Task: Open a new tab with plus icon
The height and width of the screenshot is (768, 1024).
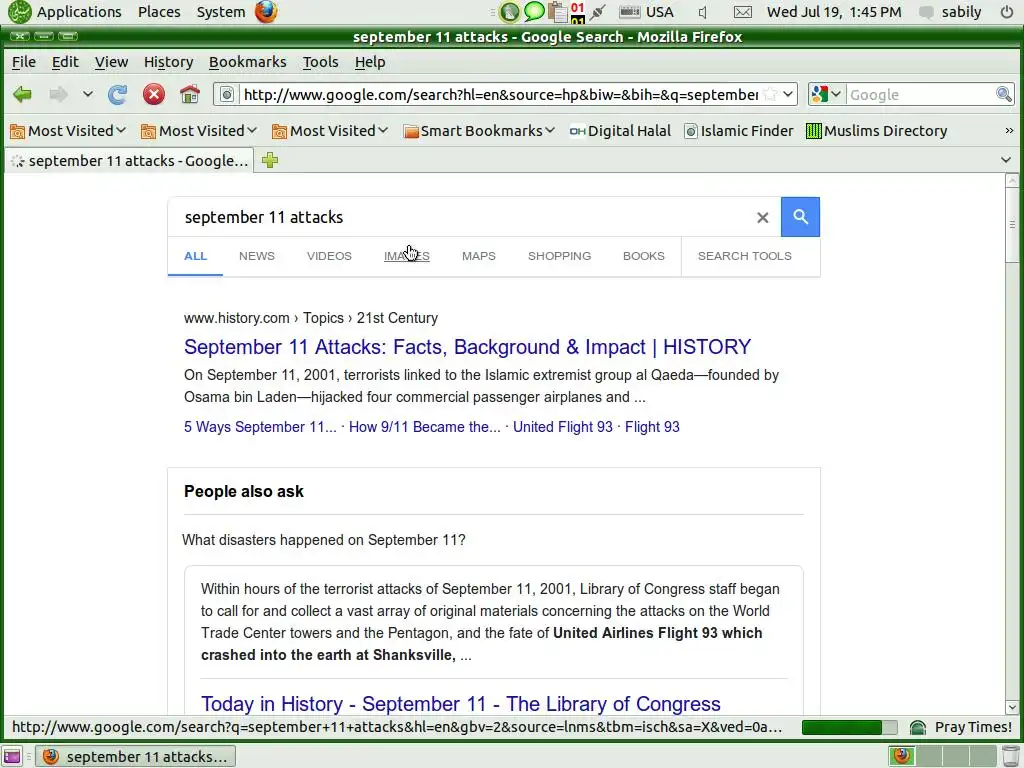Action: 270,160
